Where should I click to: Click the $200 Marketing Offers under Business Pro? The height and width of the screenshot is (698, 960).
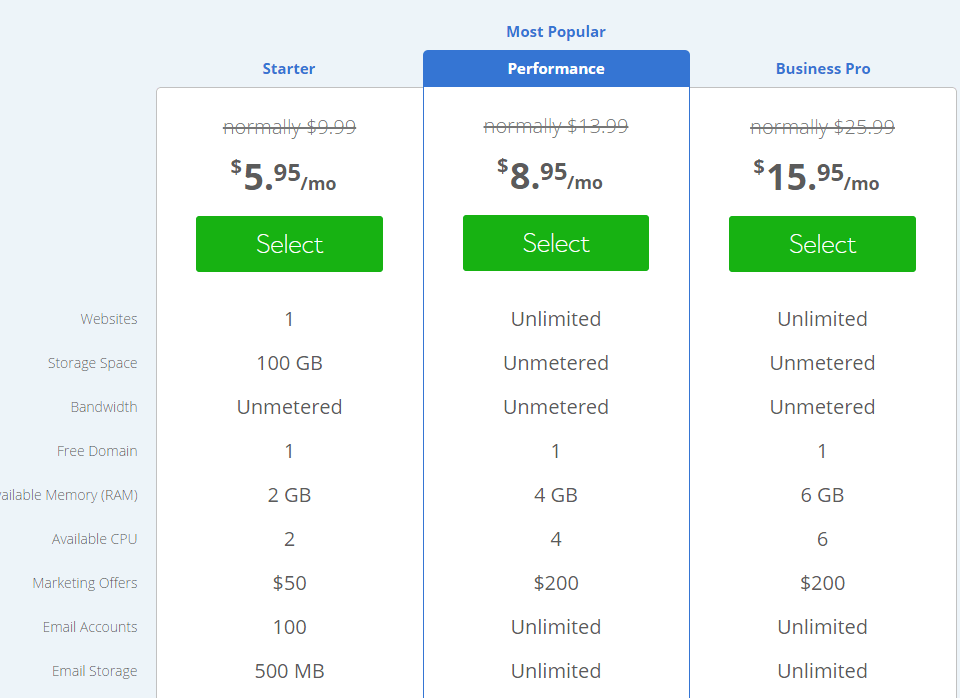coord(822,583)
